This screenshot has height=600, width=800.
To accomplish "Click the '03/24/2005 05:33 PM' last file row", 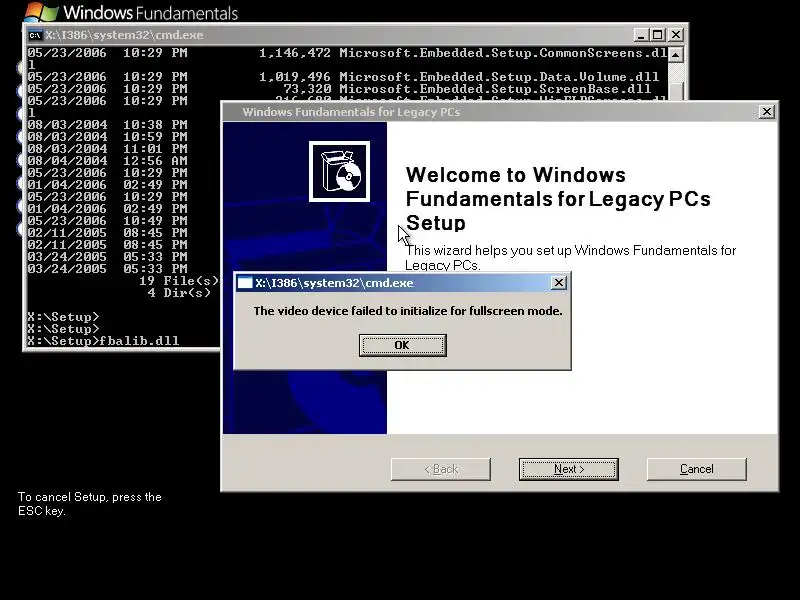I will point(108,269).
